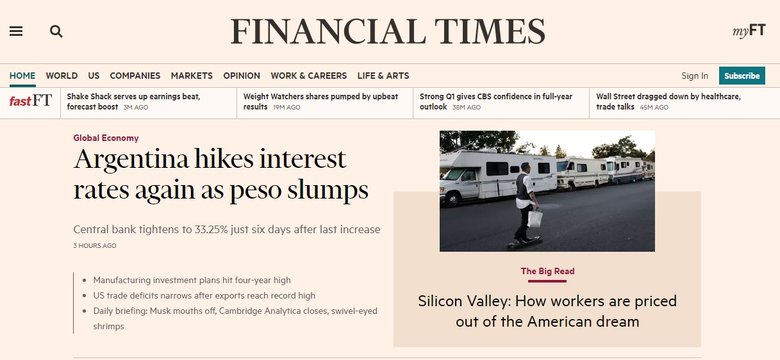
Task: Open the US trade deficits bullet link
Action: click(x=204, y=295)
